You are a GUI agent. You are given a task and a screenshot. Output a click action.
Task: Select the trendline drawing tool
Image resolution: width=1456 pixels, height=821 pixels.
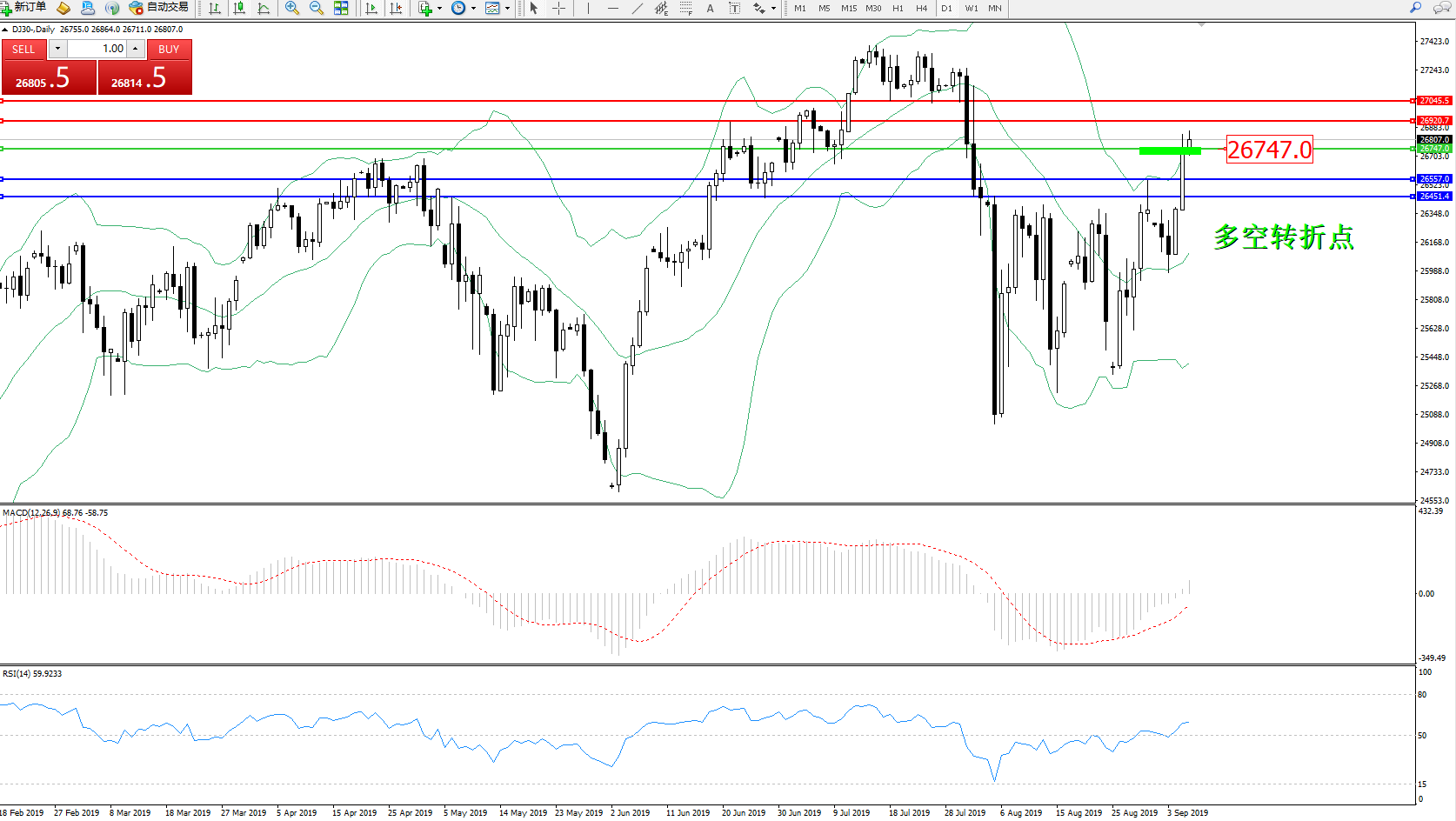tap(638, 8)
